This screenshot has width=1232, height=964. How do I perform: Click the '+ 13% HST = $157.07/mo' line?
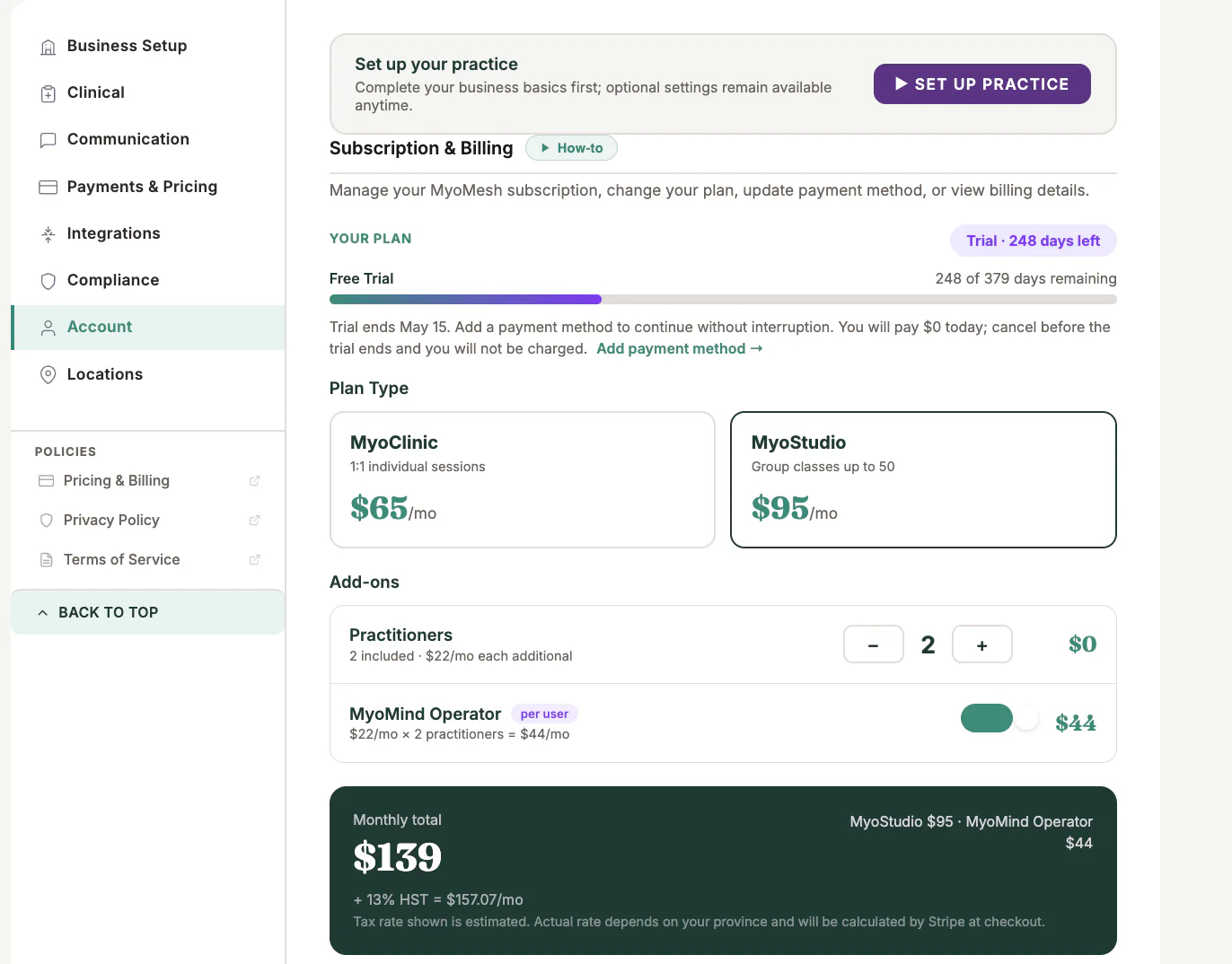click(x=438, y=899)
